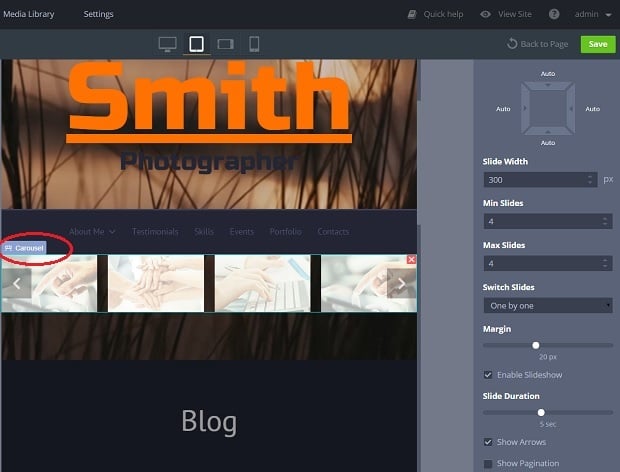Click the carousel next arrow
Image resolution: width=620 pixels, height=472 pixels.
[x=401, y=283]
